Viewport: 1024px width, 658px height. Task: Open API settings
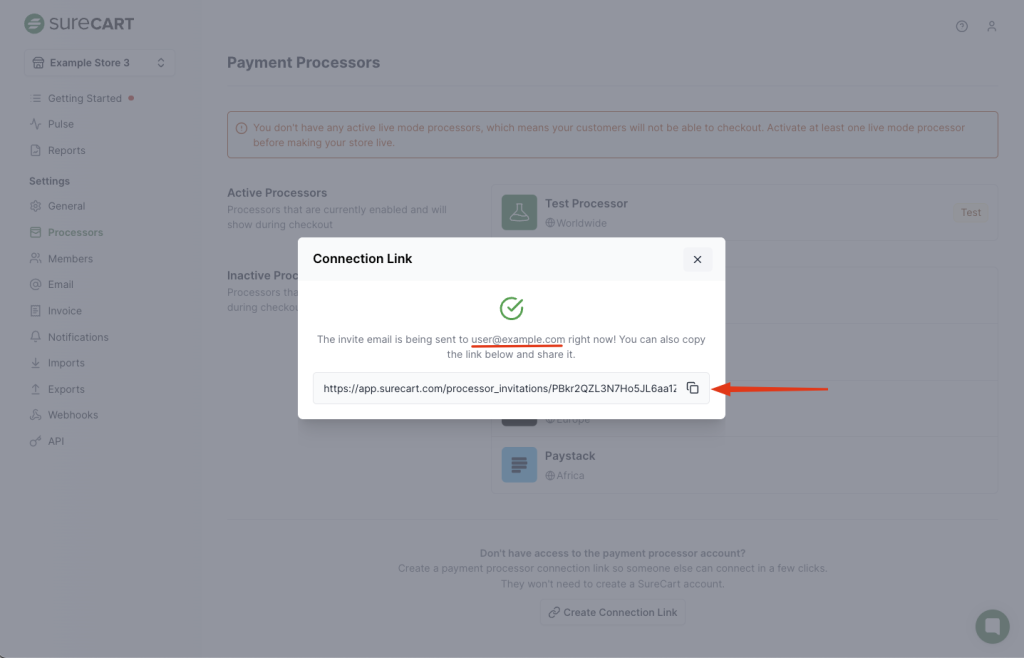click(56, 441)
